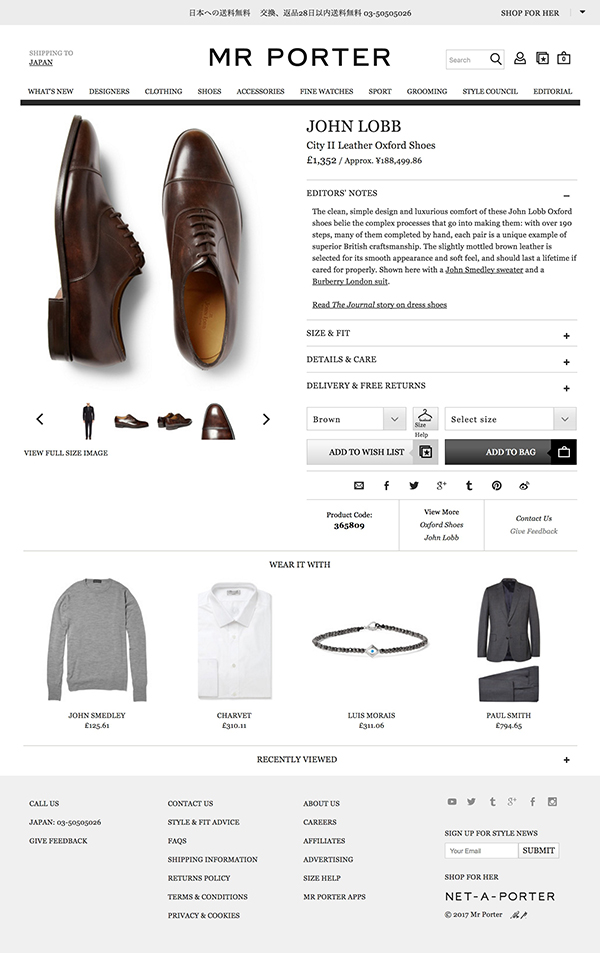Open the Designers menu
600x953 pixels.
(109, 91)
